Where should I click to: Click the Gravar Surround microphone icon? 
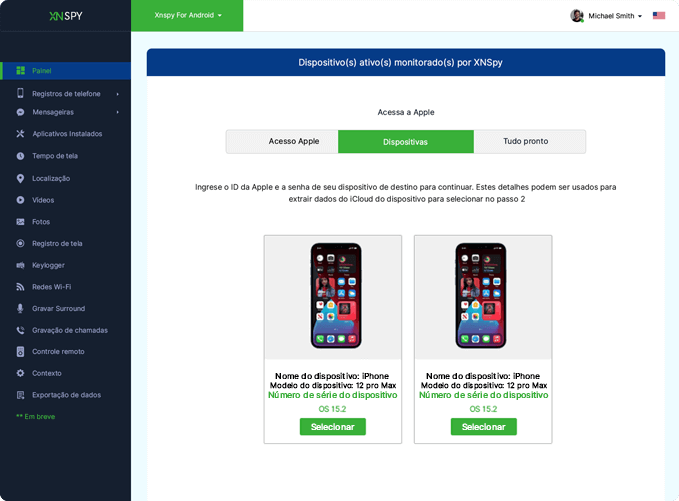[x=20, y=308]
